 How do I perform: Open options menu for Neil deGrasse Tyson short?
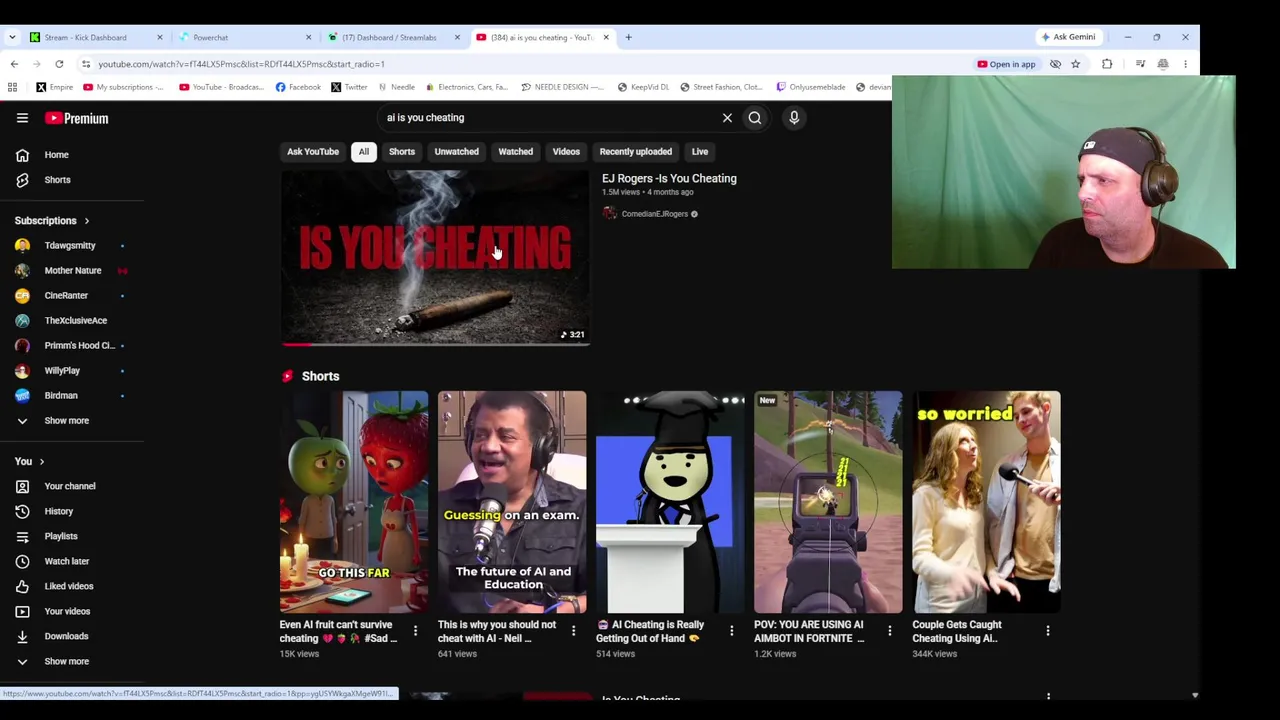point(573,631)
